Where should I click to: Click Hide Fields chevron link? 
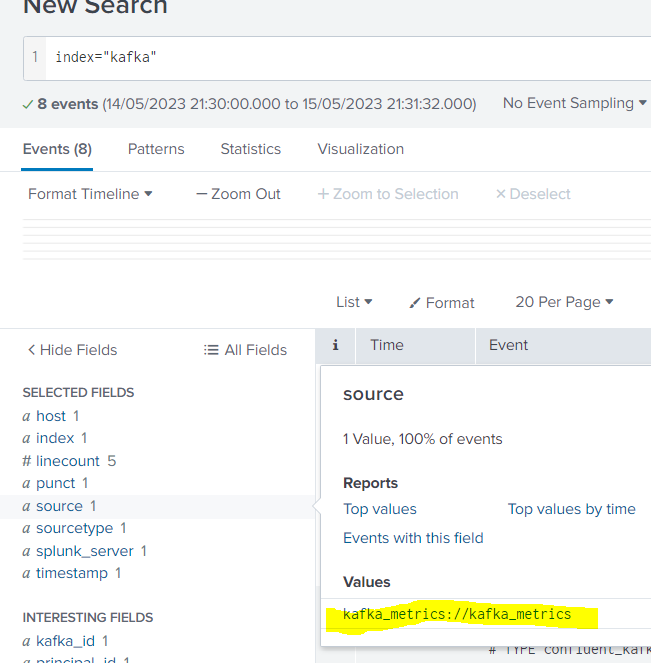tap(72, 350)
